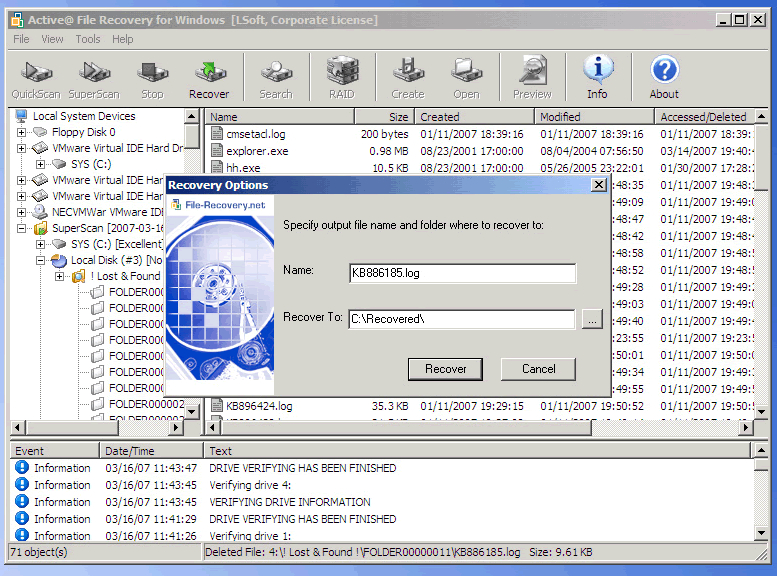Click the File-Recovery.net logo in dialog

[x=219, y=205]
